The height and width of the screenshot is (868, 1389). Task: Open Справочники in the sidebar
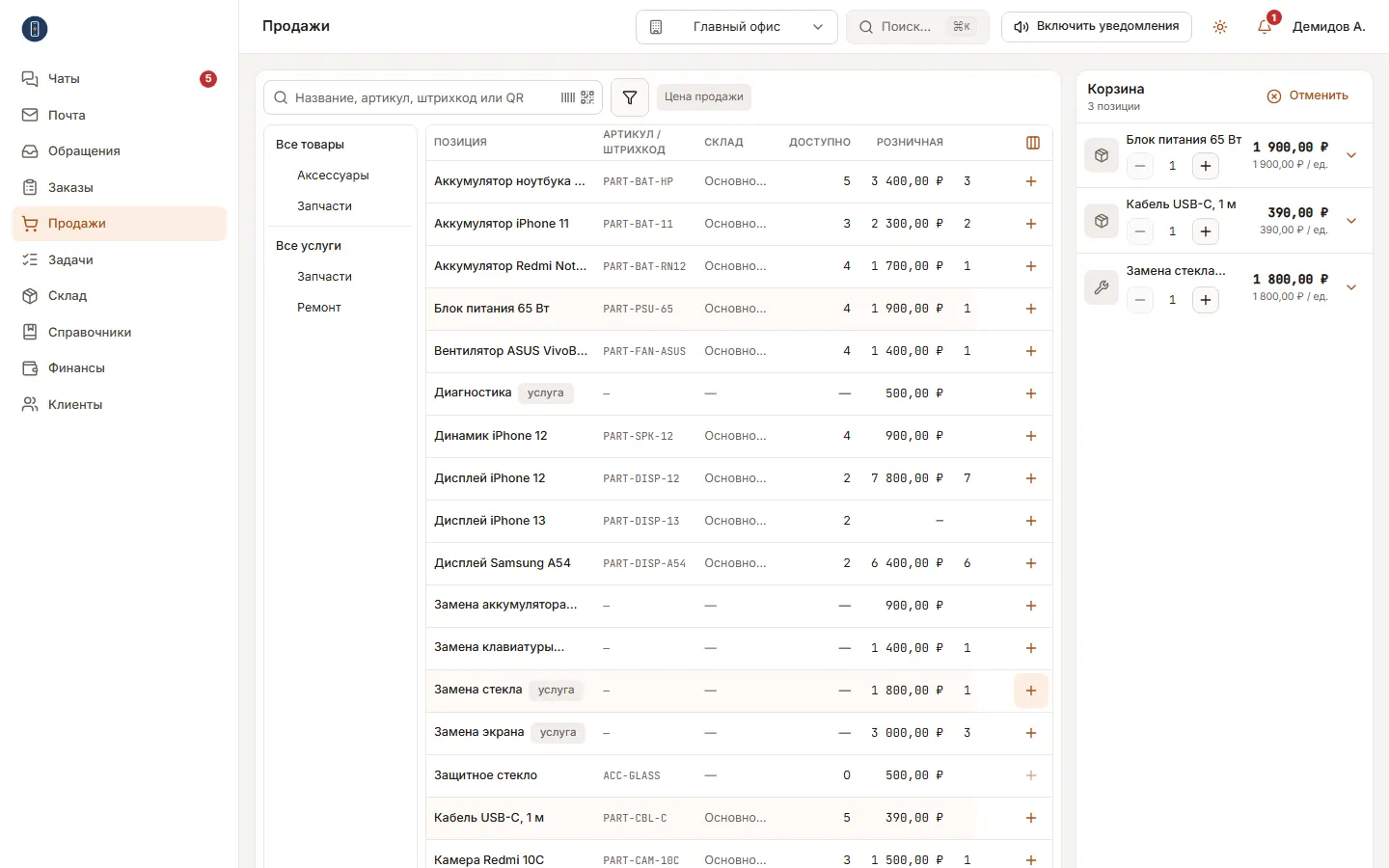click(119, 333)
